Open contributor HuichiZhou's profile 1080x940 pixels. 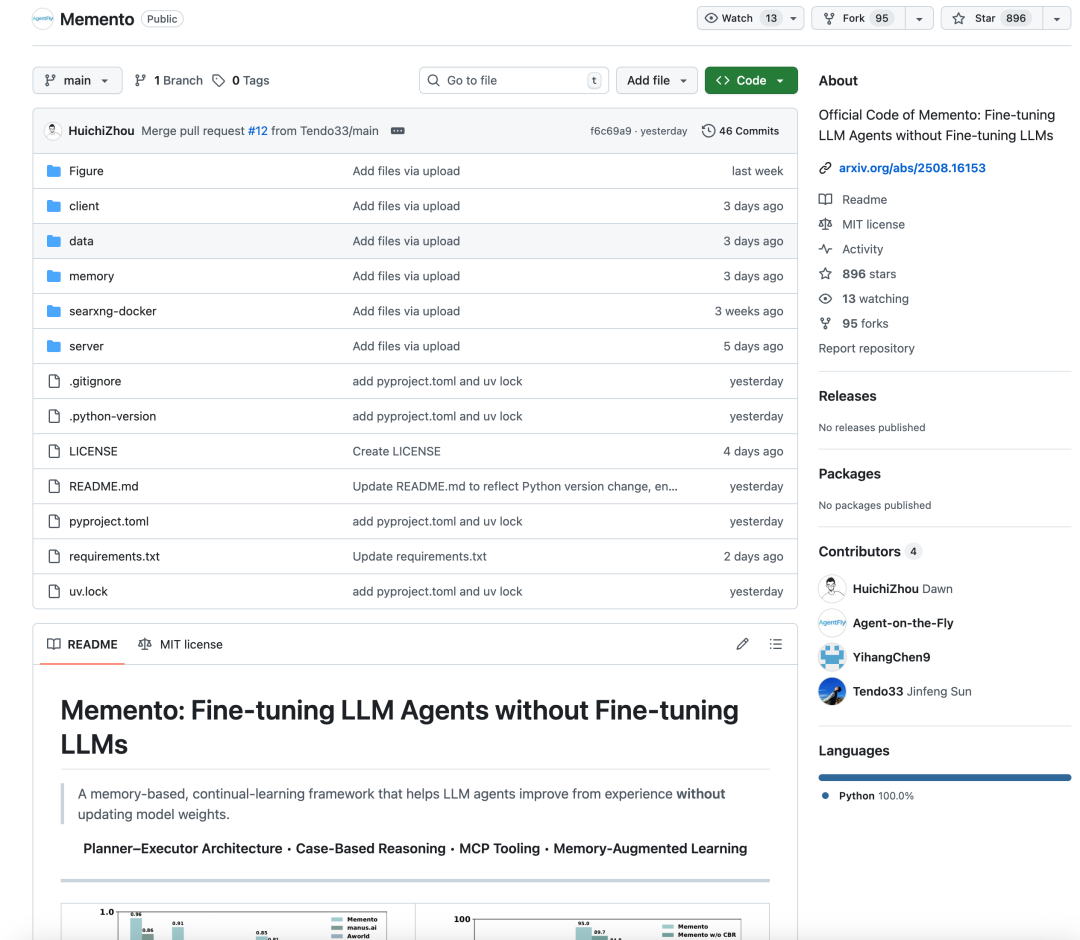coord(886,589)
